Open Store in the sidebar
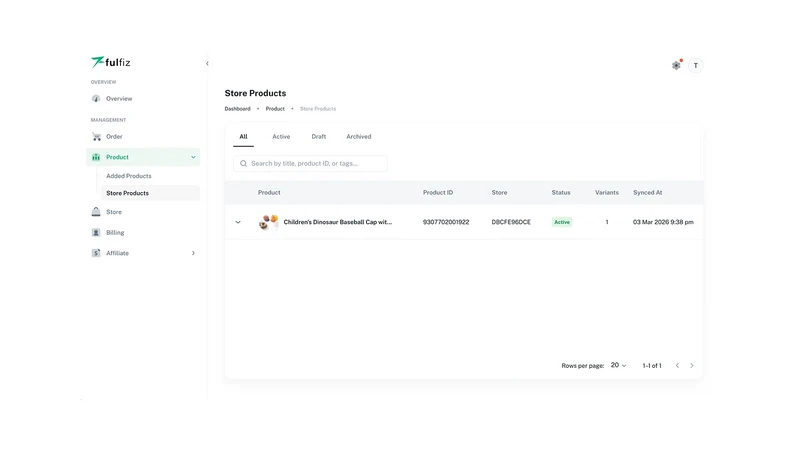 [143, 212]
